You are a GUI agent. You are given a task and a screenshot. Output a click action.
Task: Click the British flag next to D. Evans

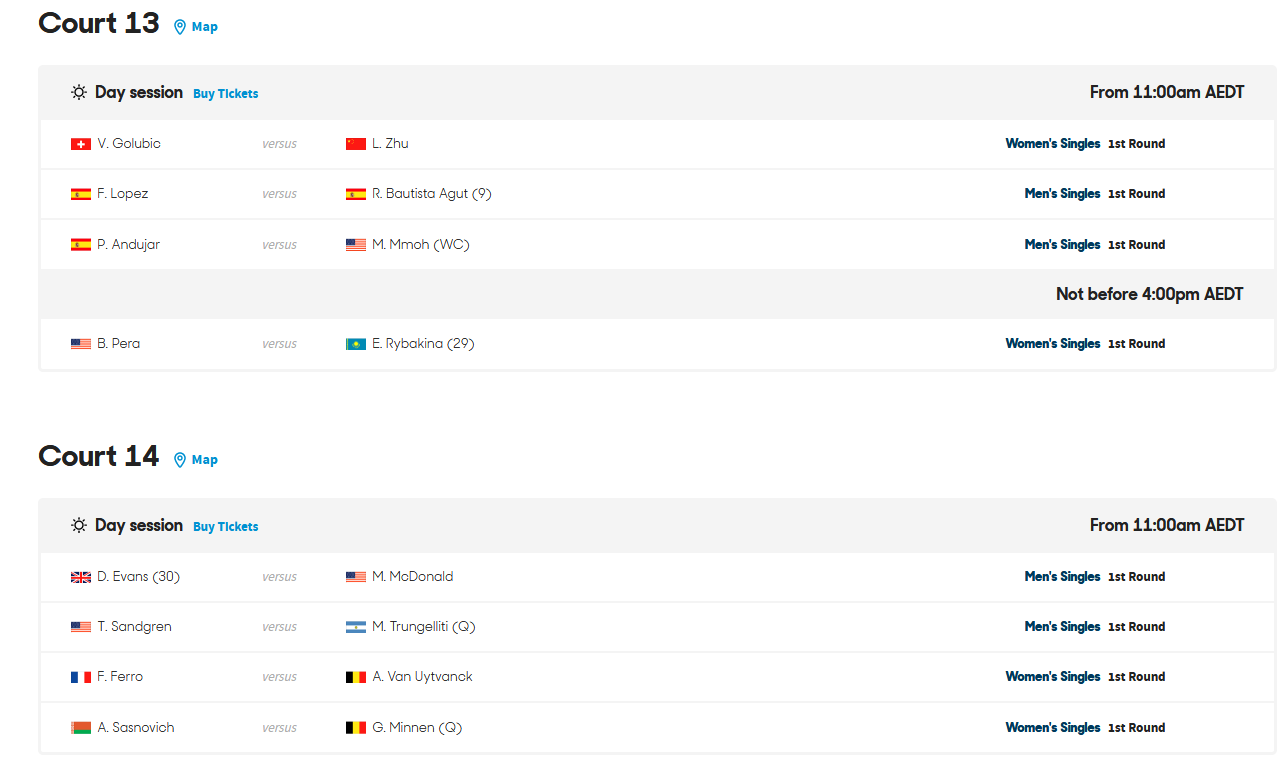point(81,577)
